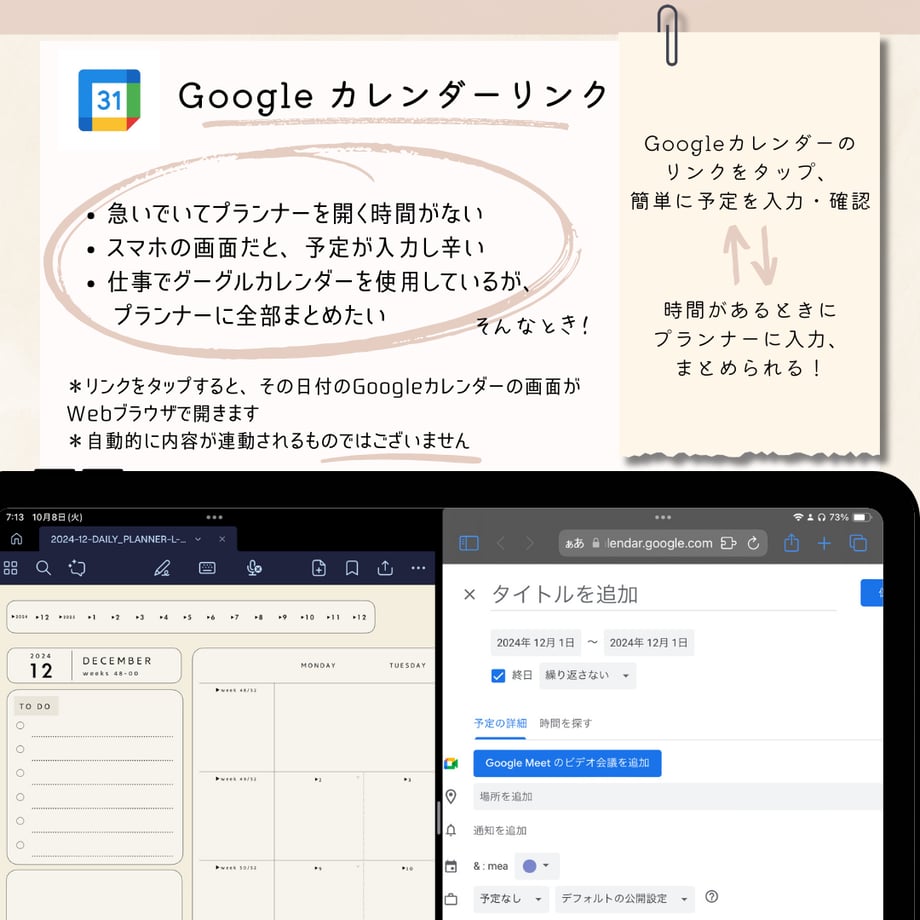Screen dimensions: 920x920
Task: Open month tab ▸7 in planner navigation strip
Action: (x=235, y=617)
